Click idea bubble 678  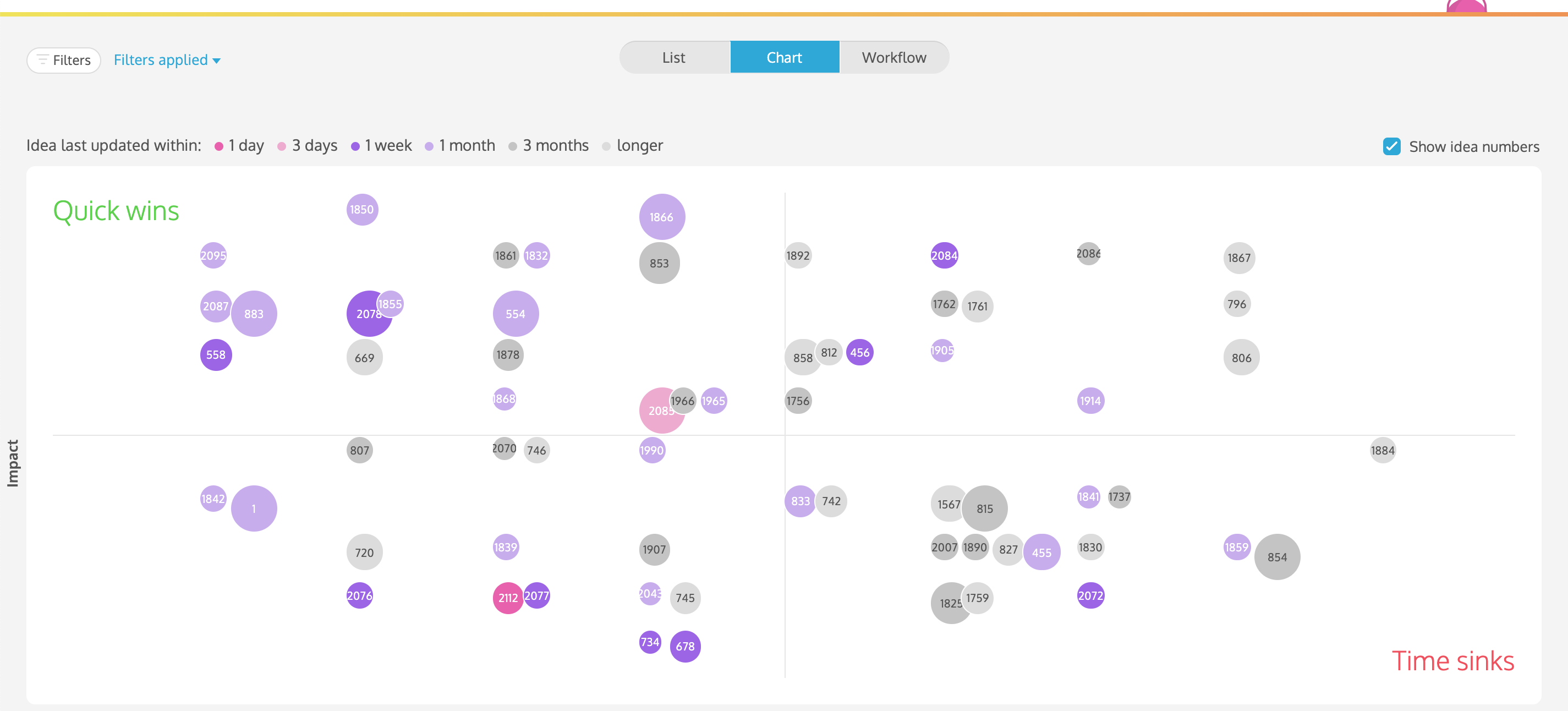click(685, 647)
